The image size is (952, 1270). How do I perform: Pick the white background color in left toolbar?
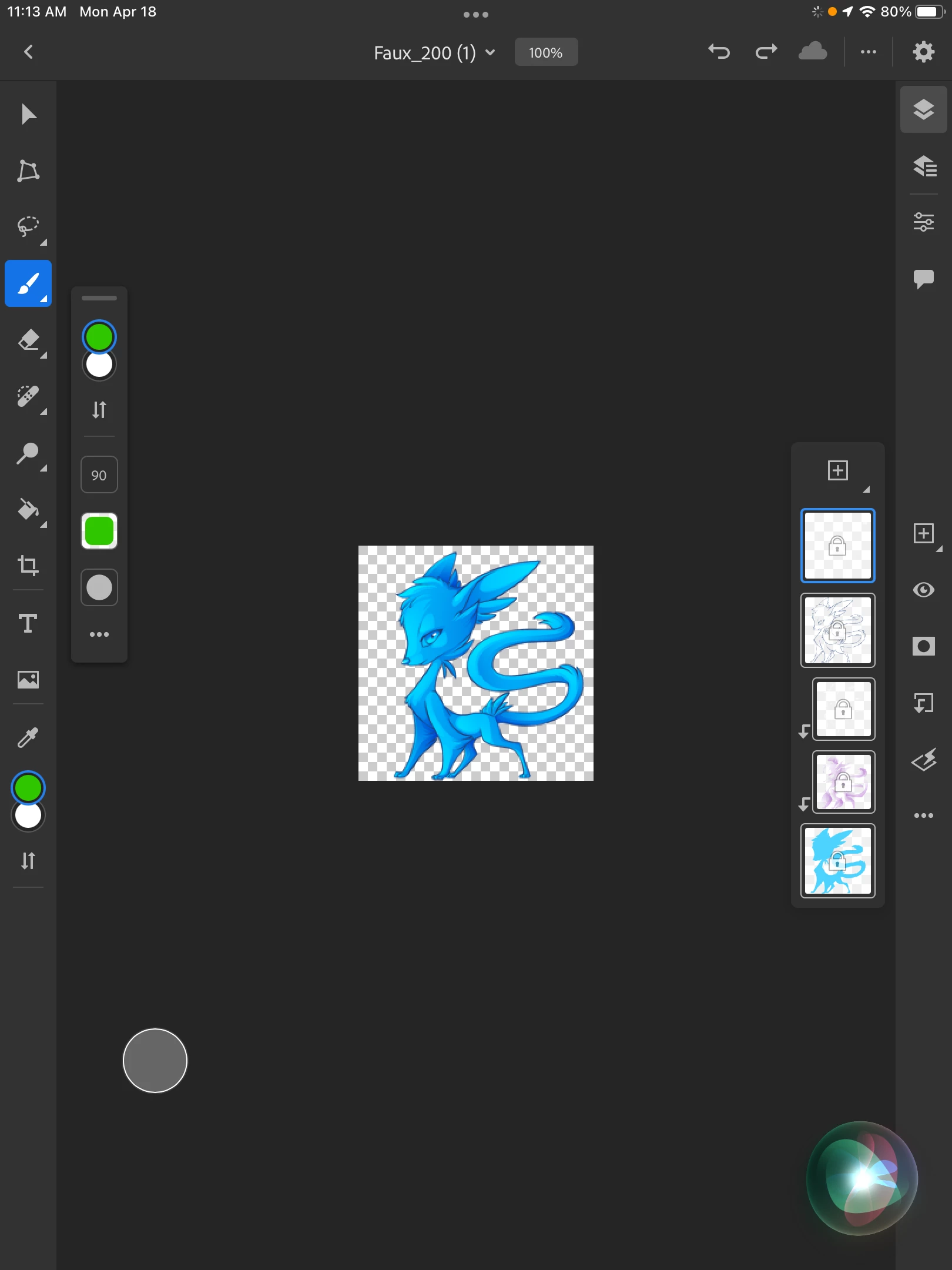coord(28,817)
